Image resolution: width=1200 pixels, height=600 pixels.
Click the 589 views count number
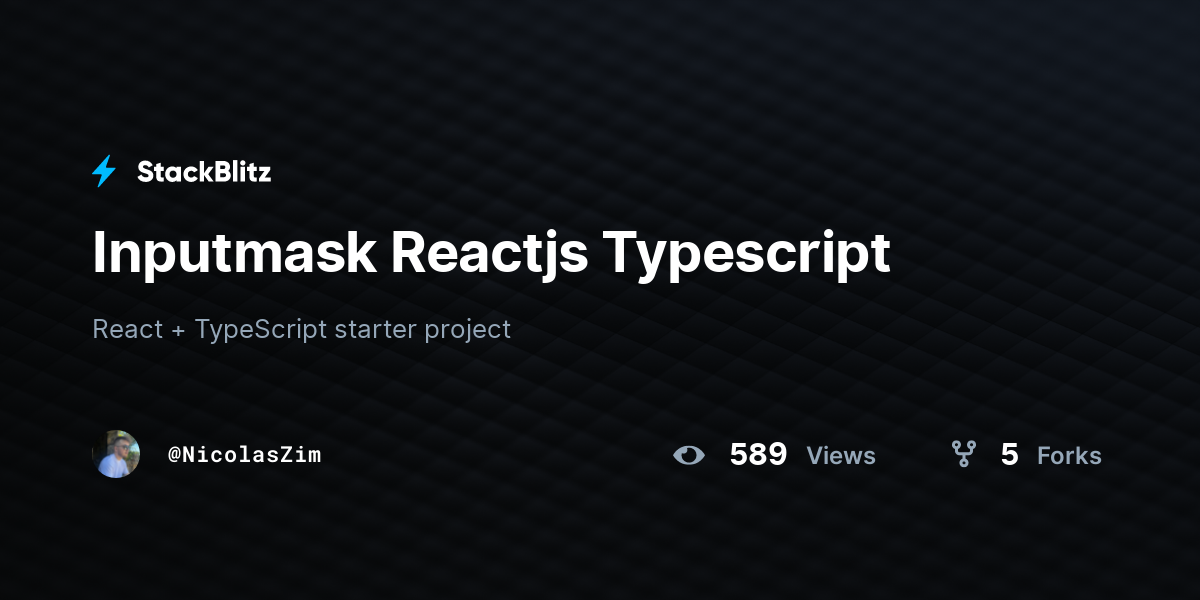tap(758, 455)
